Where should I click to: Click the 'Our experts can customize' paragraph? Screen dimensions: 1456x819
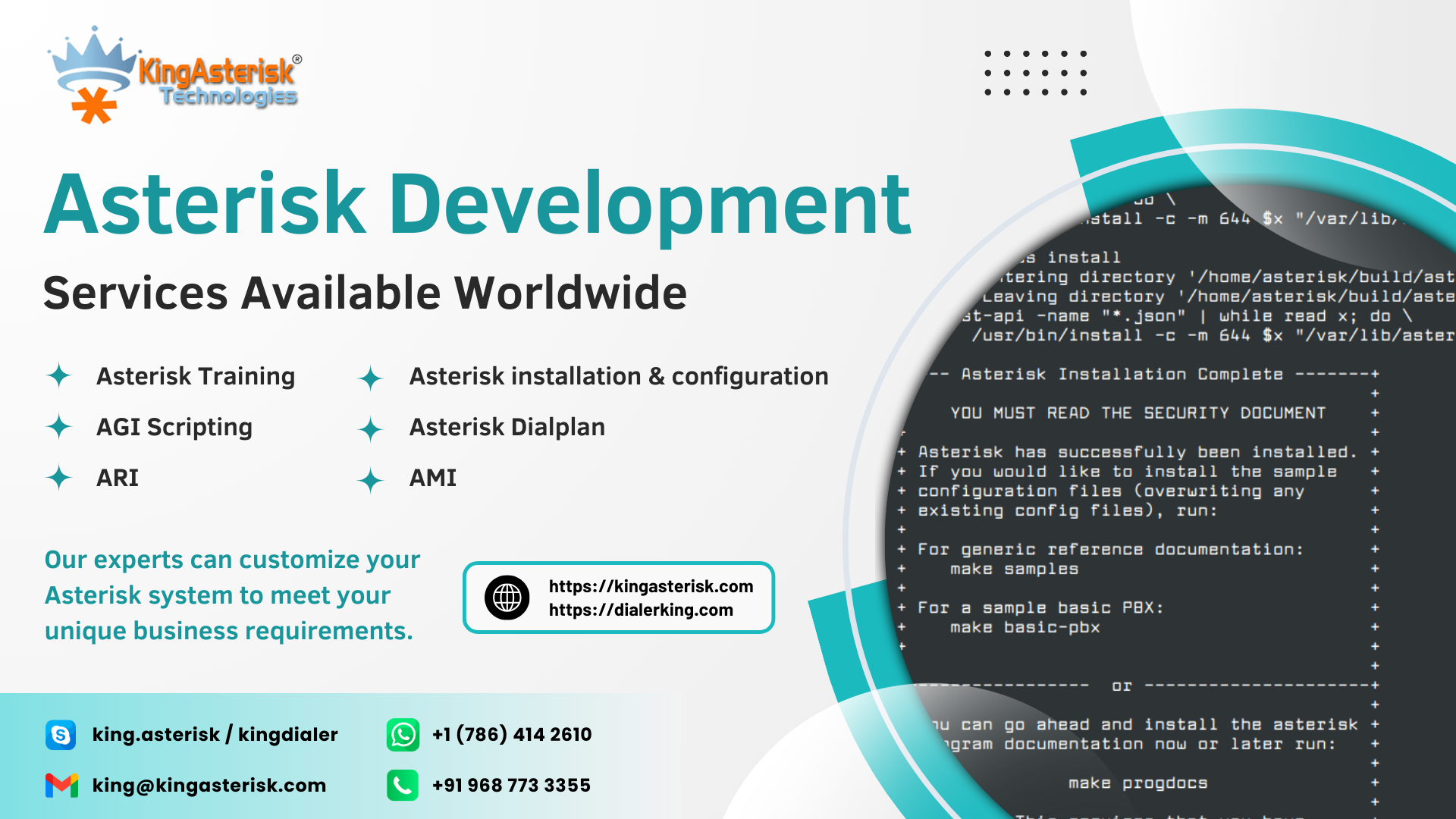tap(232, 595)
